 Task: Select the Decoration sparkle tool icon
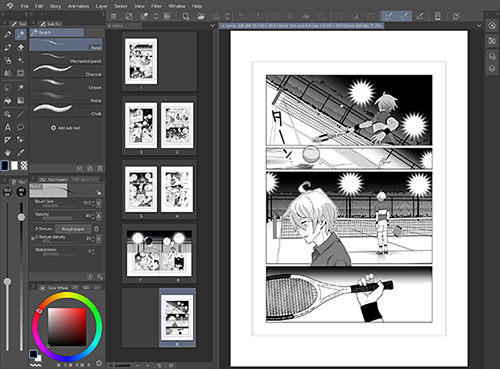coord(20,60)
